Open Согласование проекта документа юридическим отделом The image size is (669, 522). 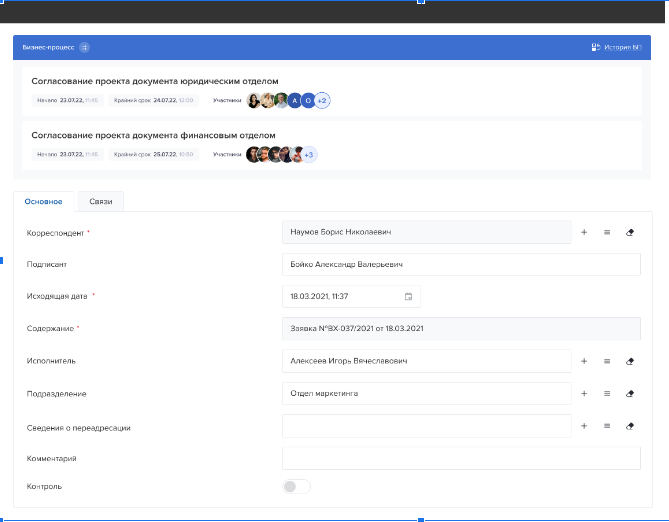154,81
